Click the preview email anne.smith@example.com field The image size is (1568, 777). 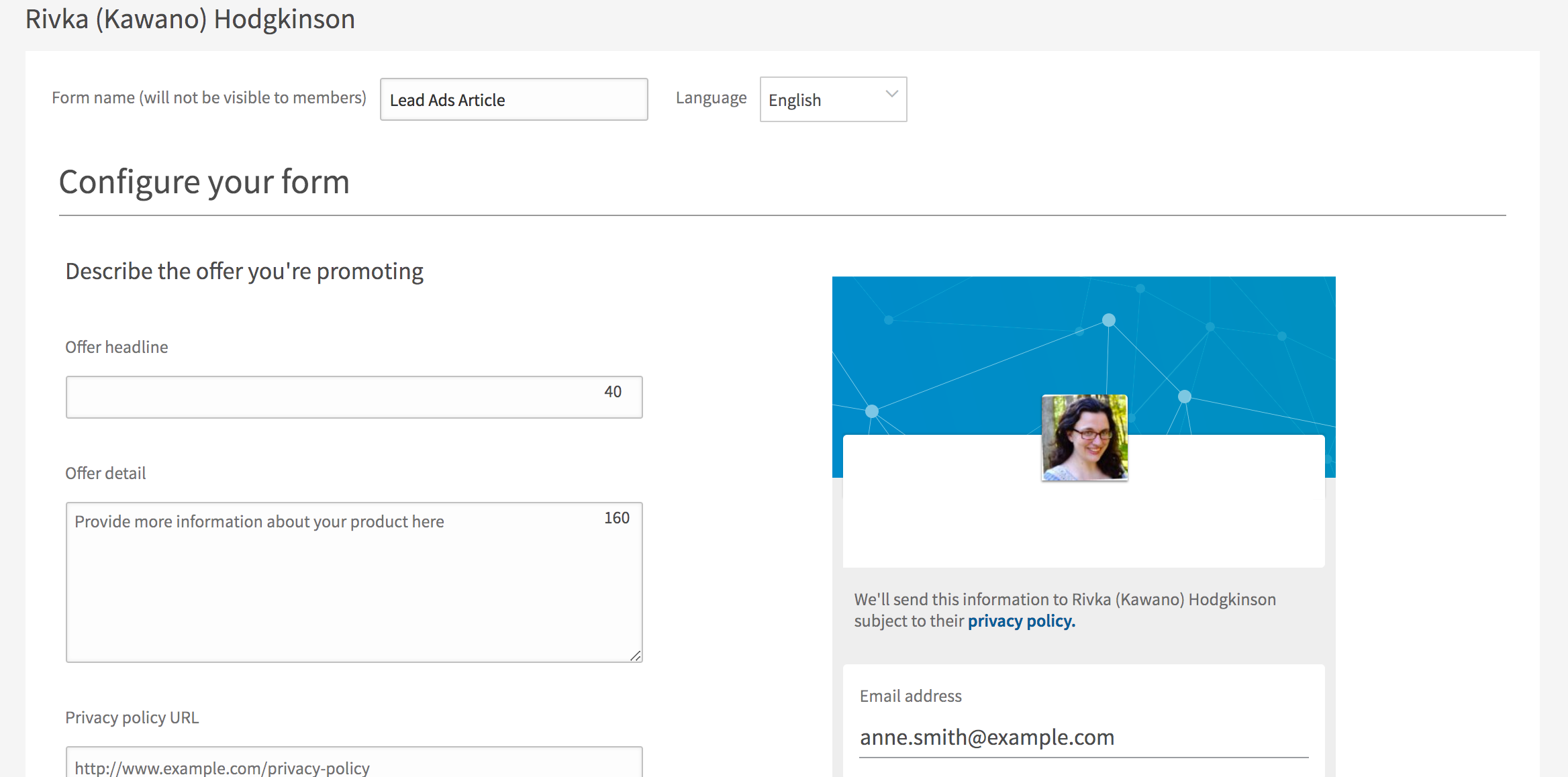1083,737
